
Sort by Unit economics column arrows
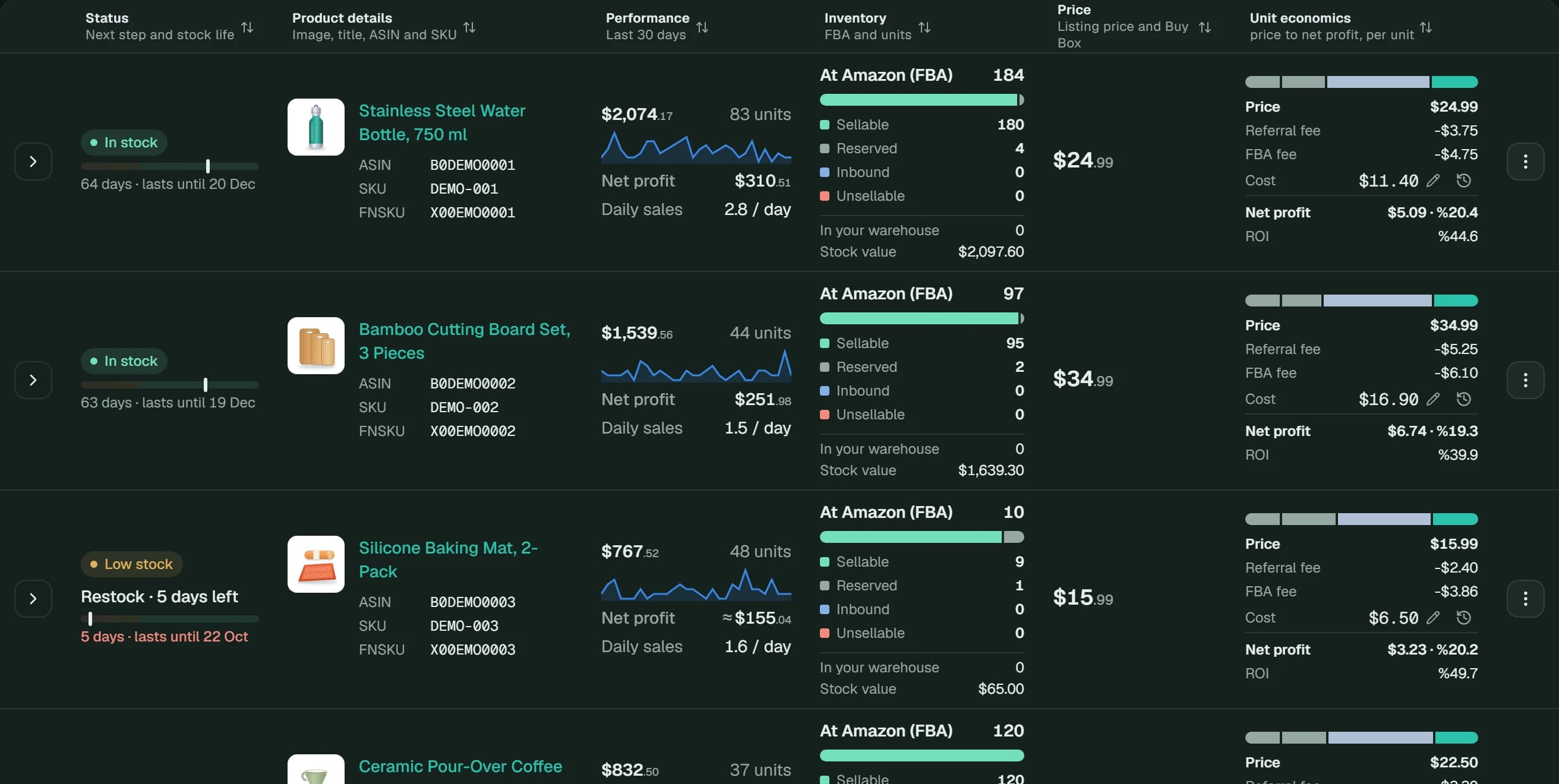pyautogui.click(x=1426, y=27)
